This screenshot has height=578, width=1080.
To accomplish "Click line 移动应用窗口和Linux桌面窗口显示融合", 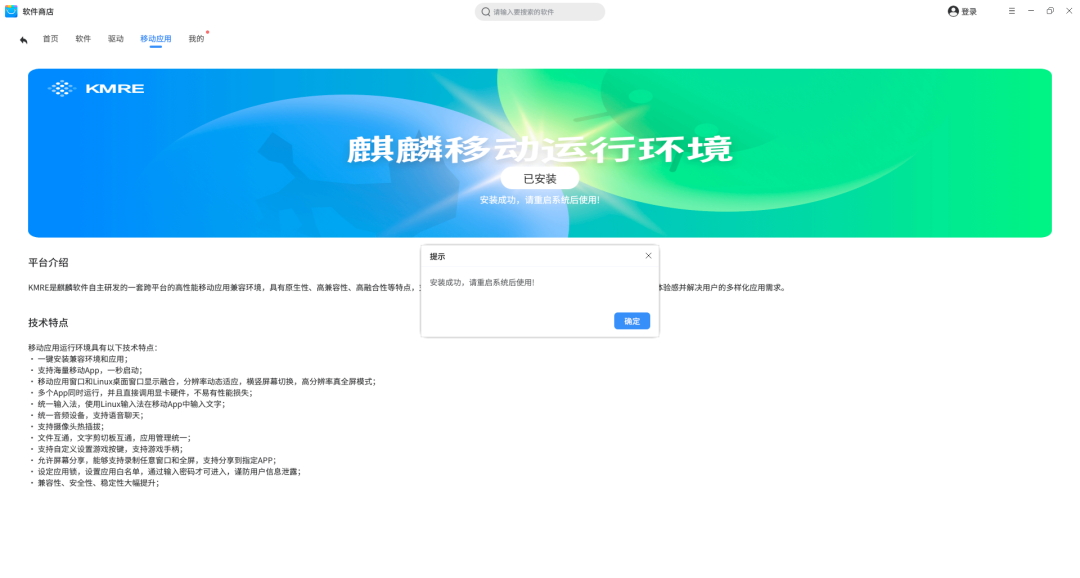I will [x=207, y=382].
